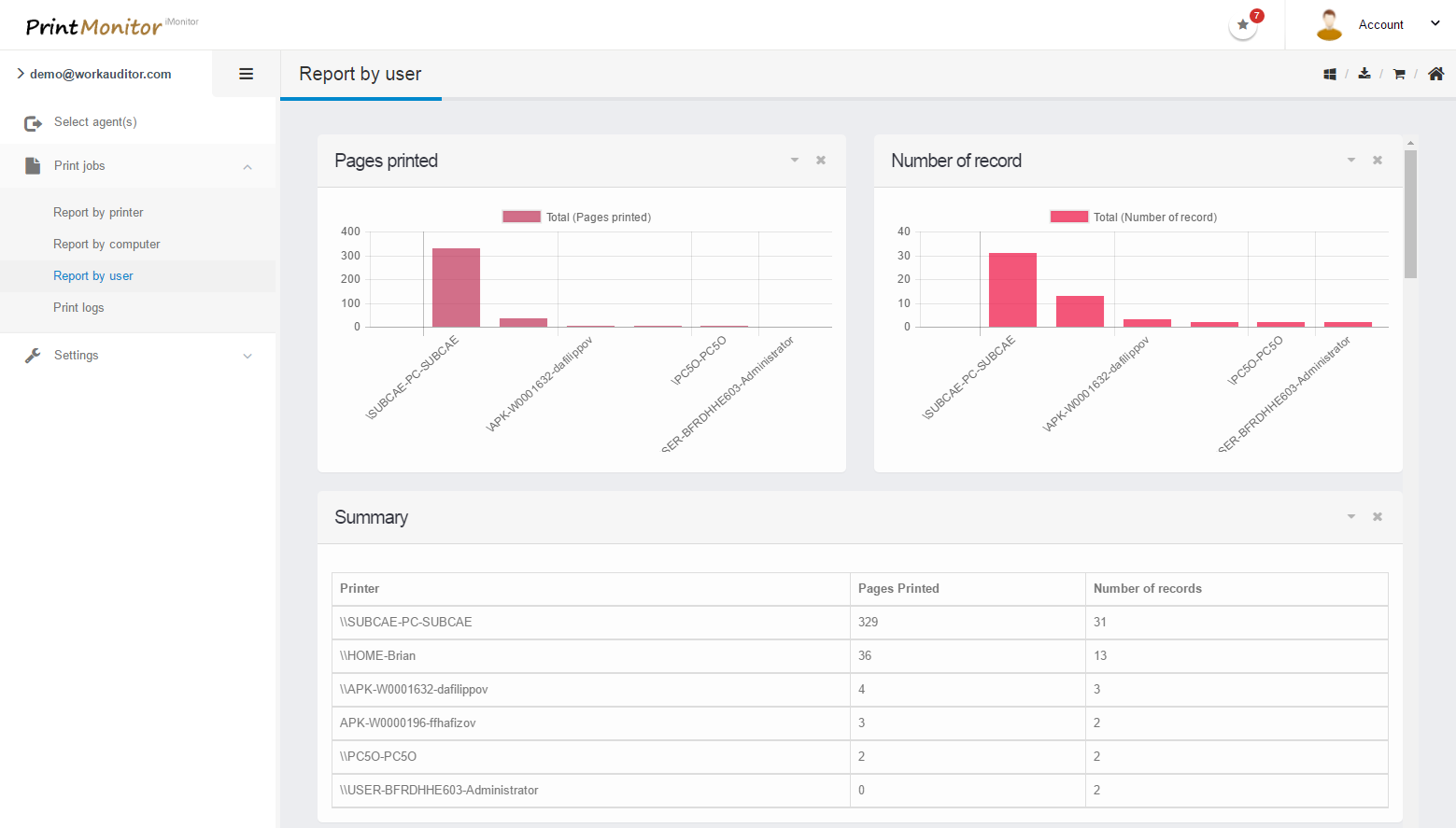Close the Pages printed panel
The width and height of the screenshot is (1456, 828).
821,161
